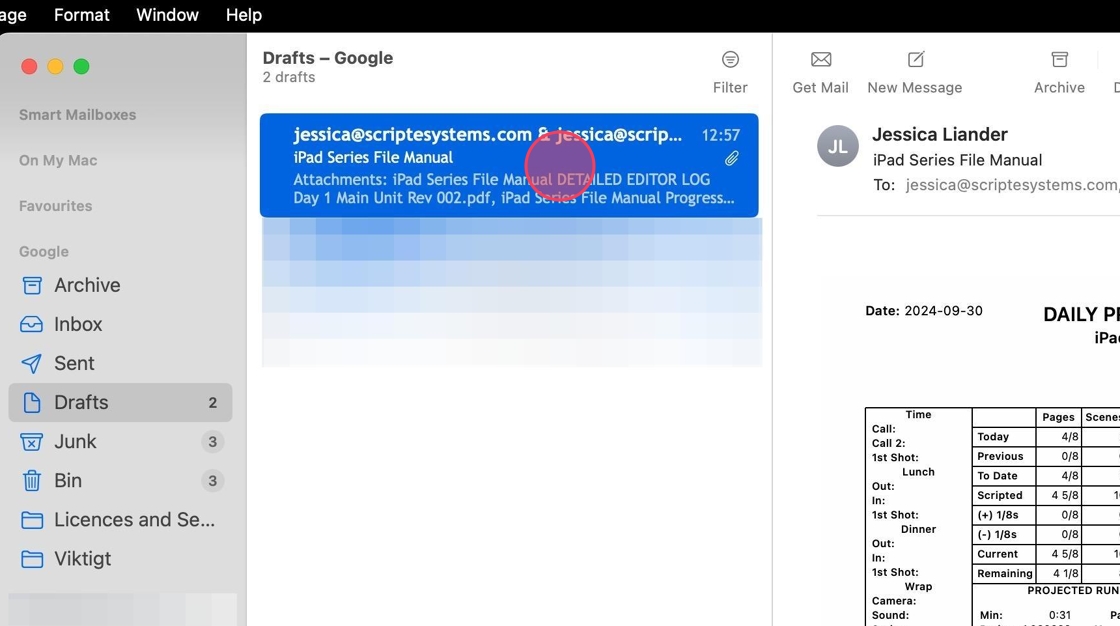Open the Sent mailbox
1120x626 pixels.
(x=120, y=363)
